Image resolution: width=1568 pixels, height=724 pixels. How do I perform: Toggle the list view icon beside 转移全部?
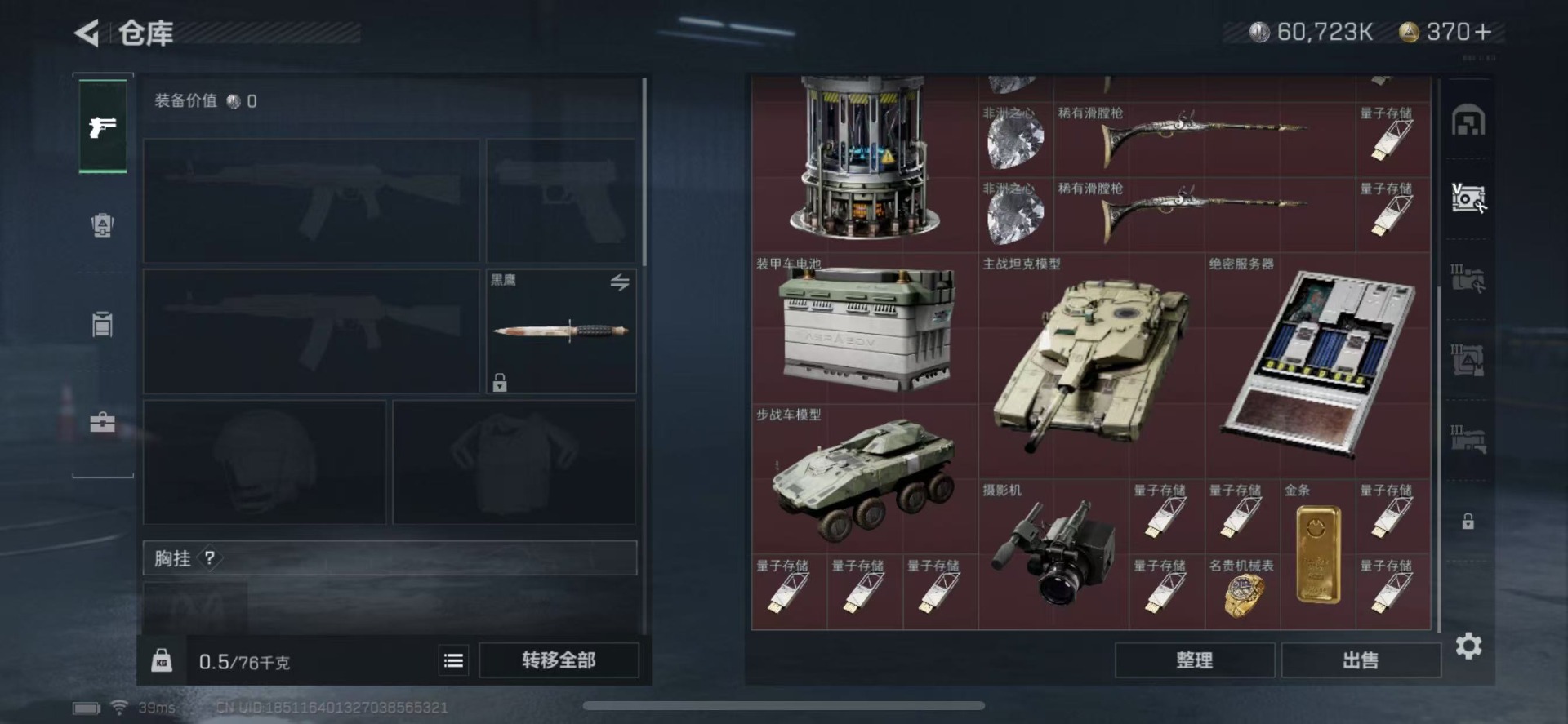pos(453,660)
